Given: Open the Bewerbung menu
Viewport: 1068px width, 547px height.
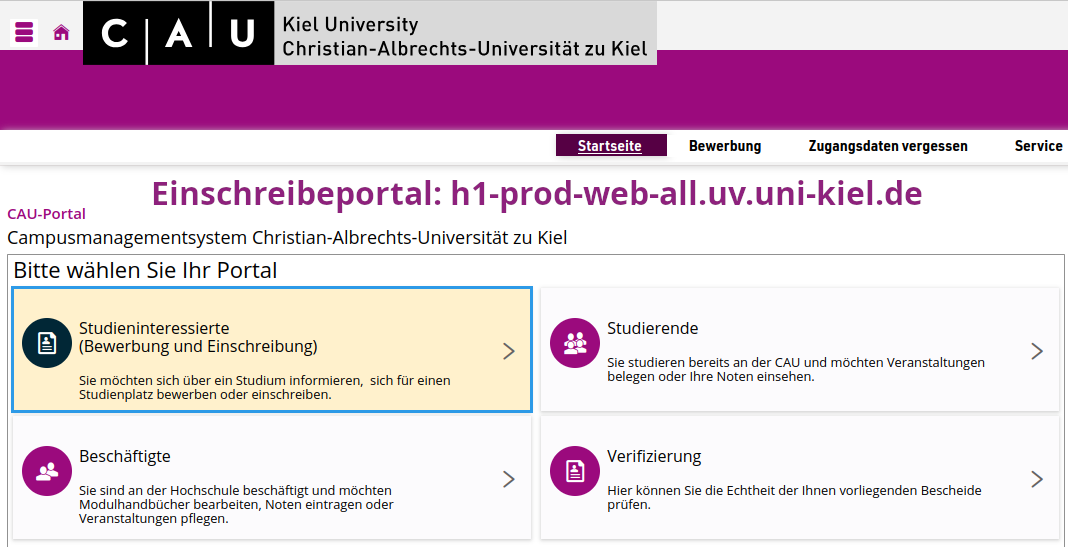Looking at the screenshot, I should (725, 146).
